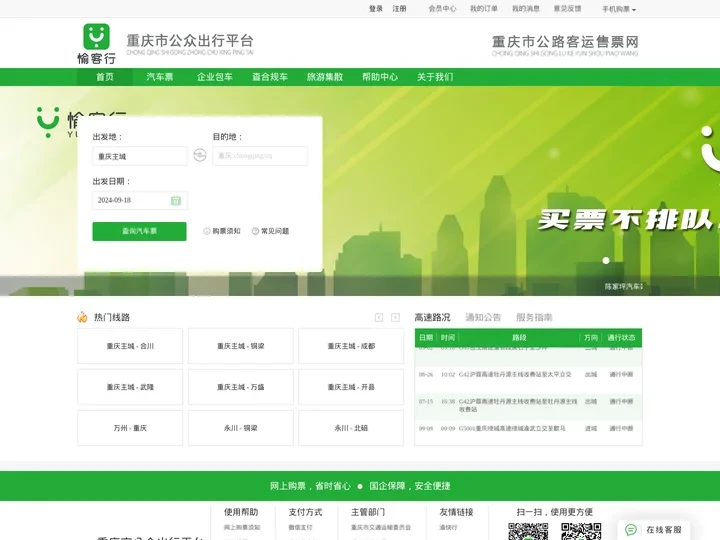
Task: Click the 网上购票须知 footer link
Action: [242, 528]
